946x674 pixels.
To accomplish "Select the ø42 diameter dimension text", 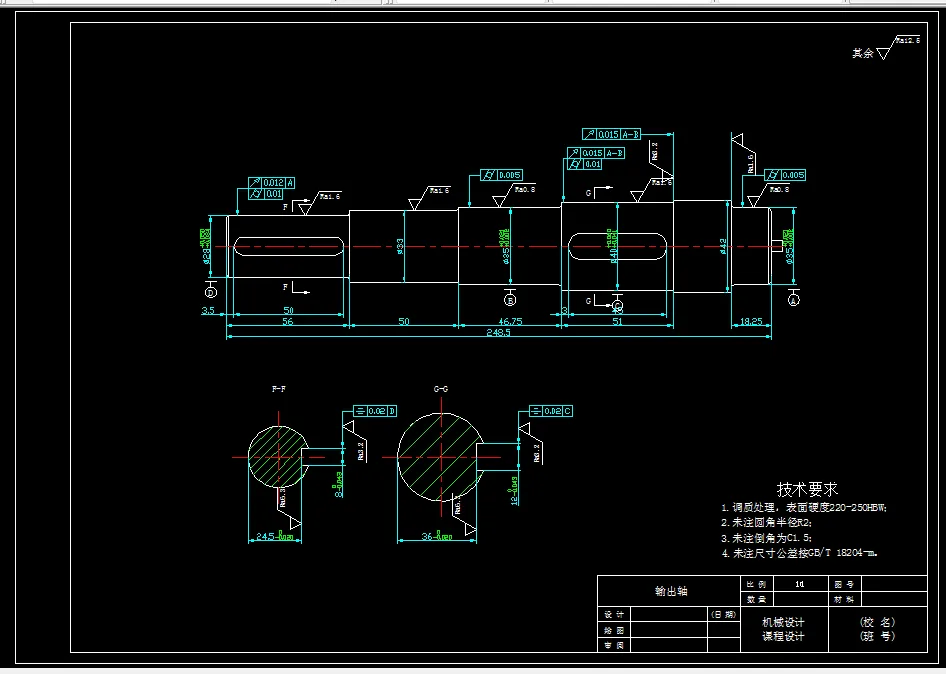I will click(723, 246).
